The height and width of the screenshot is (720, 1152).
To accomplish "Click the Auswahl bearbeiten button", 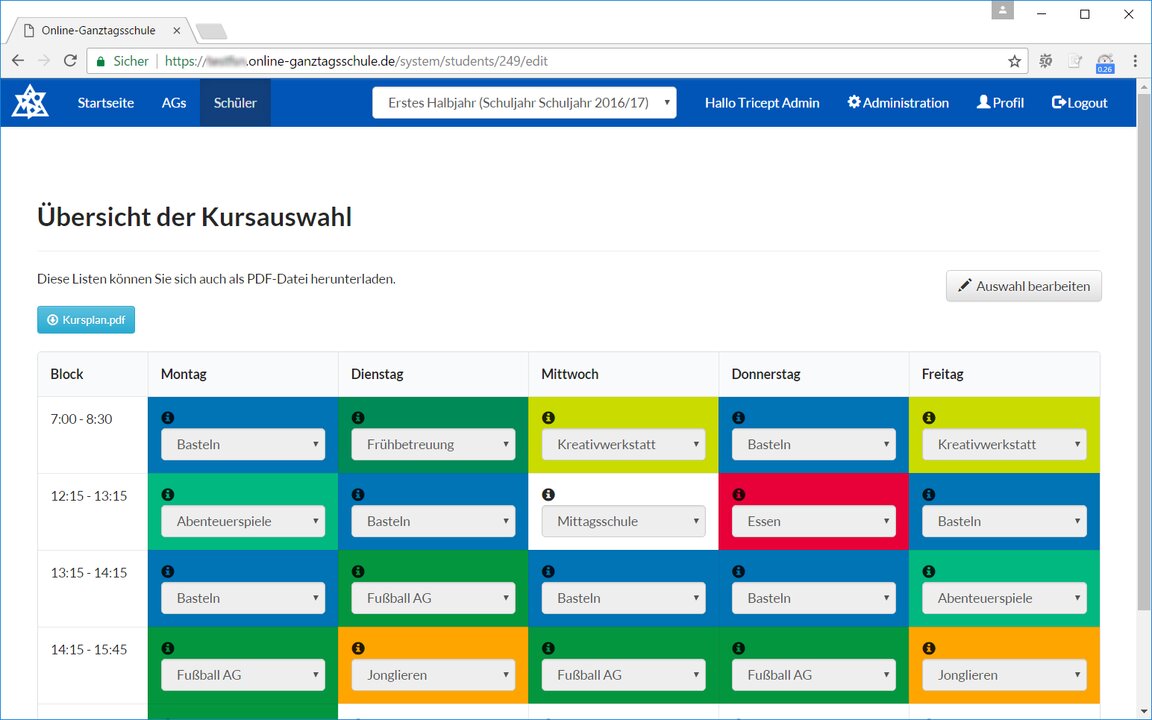I will pos(1023,286).
